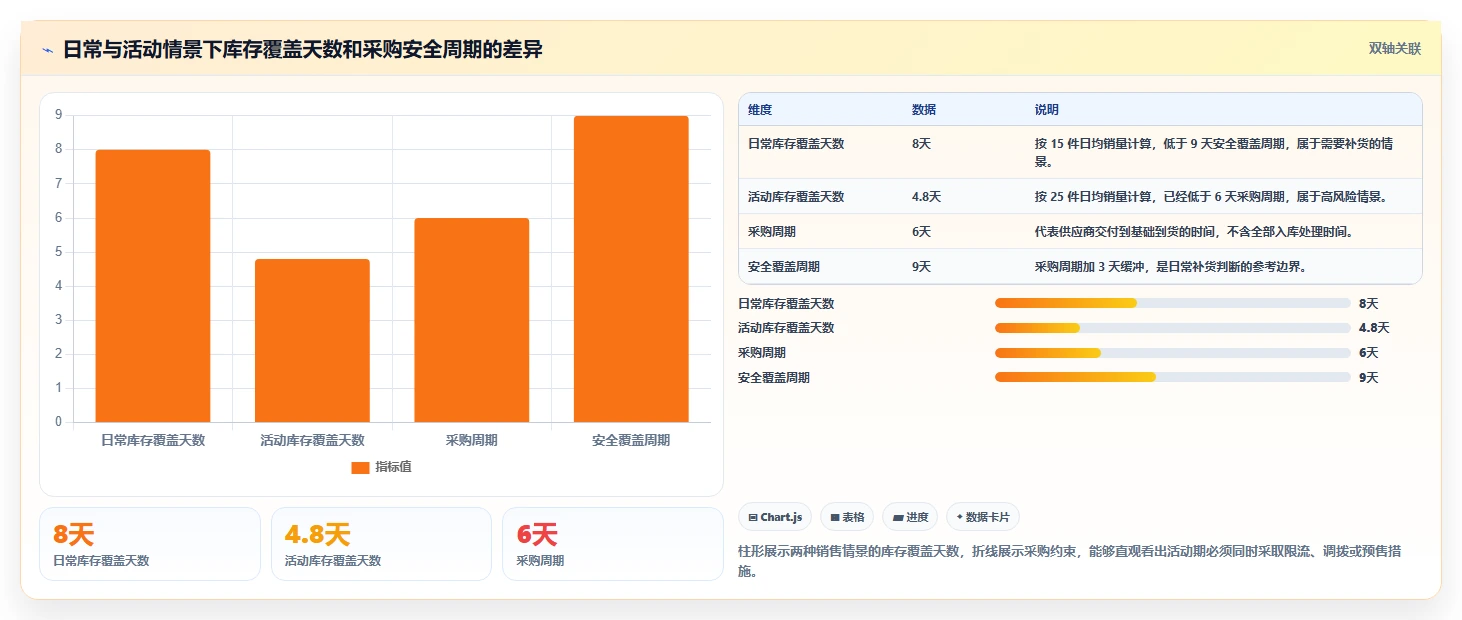Click the 说明 column header
Image resolution: width=1462 pixels, height=620 pixels.
pos(1047,110)
